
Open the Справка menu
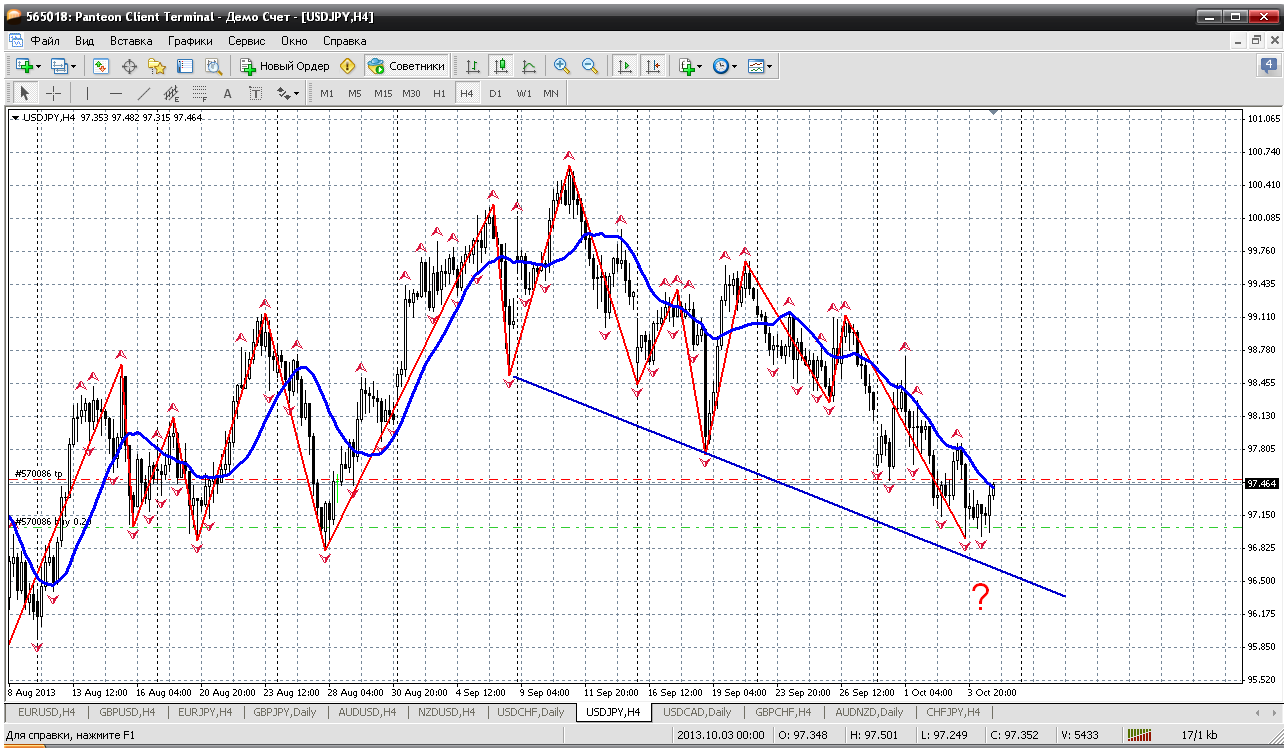pyautogui.click(x=345, y=41)
